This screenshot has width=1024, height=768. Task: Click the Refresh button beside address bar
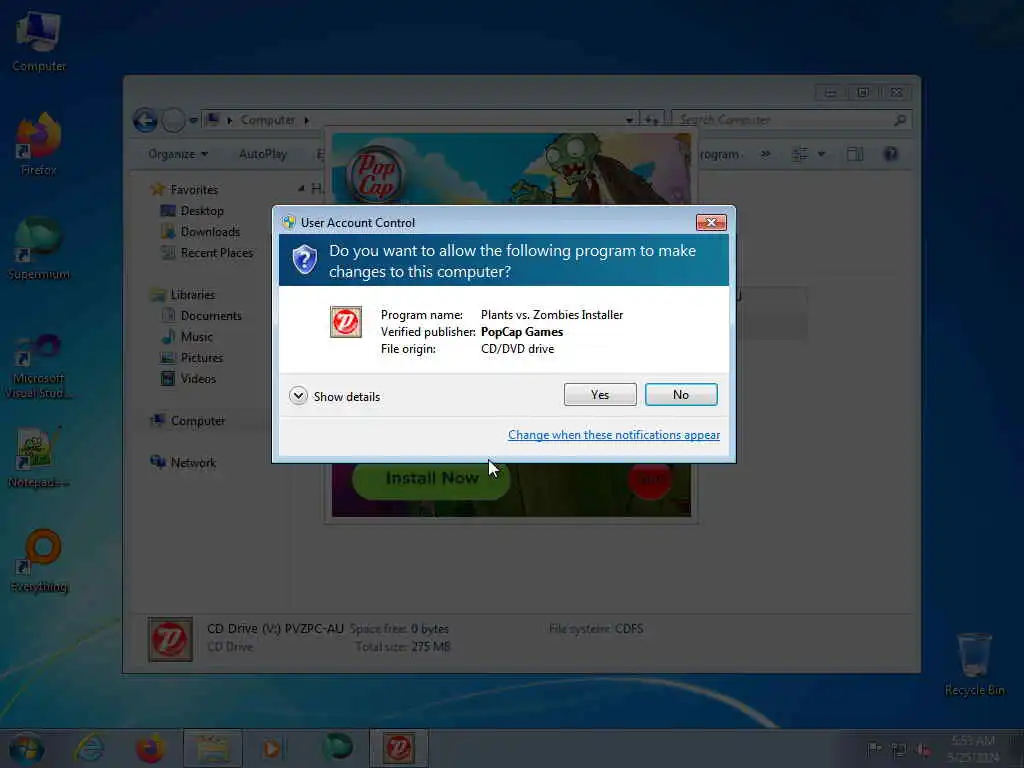point(652,120)
